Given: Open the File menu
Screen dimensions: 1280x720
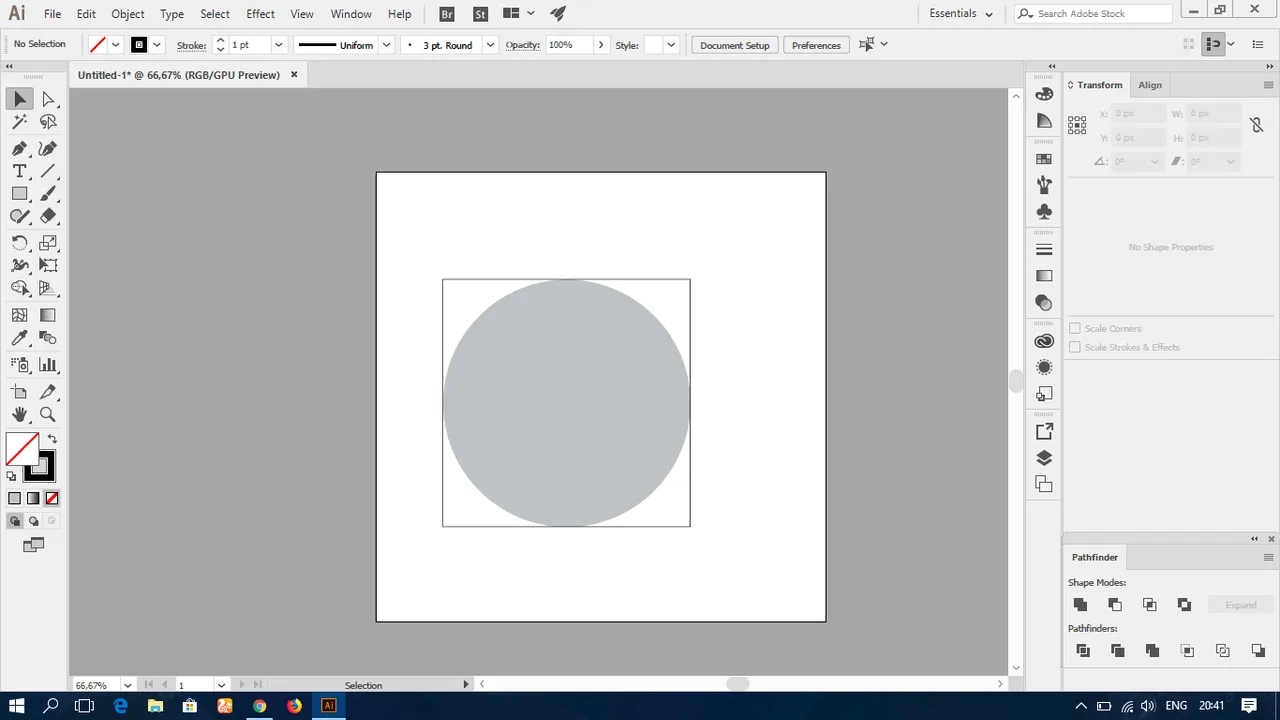Looking at the screenshot, I should pyautogui.click(x=52, y=14).
